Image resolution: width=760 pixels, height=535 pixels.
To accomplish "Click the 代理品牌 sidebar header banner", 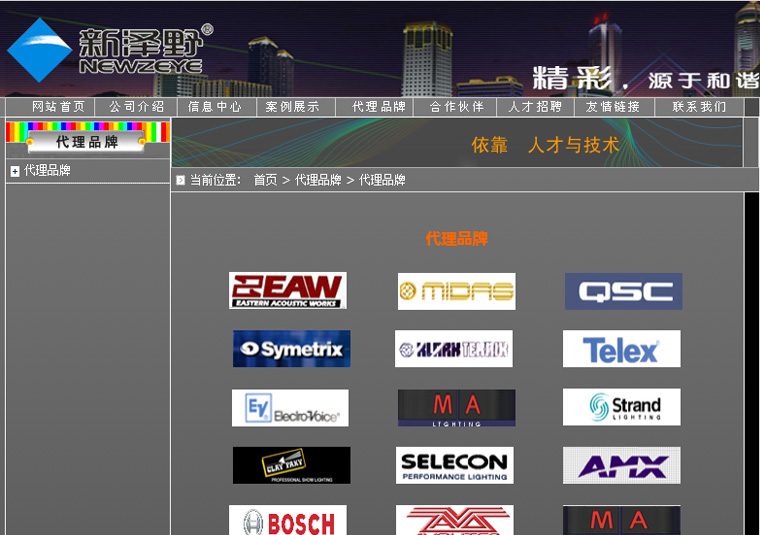I will pos(87,138).
